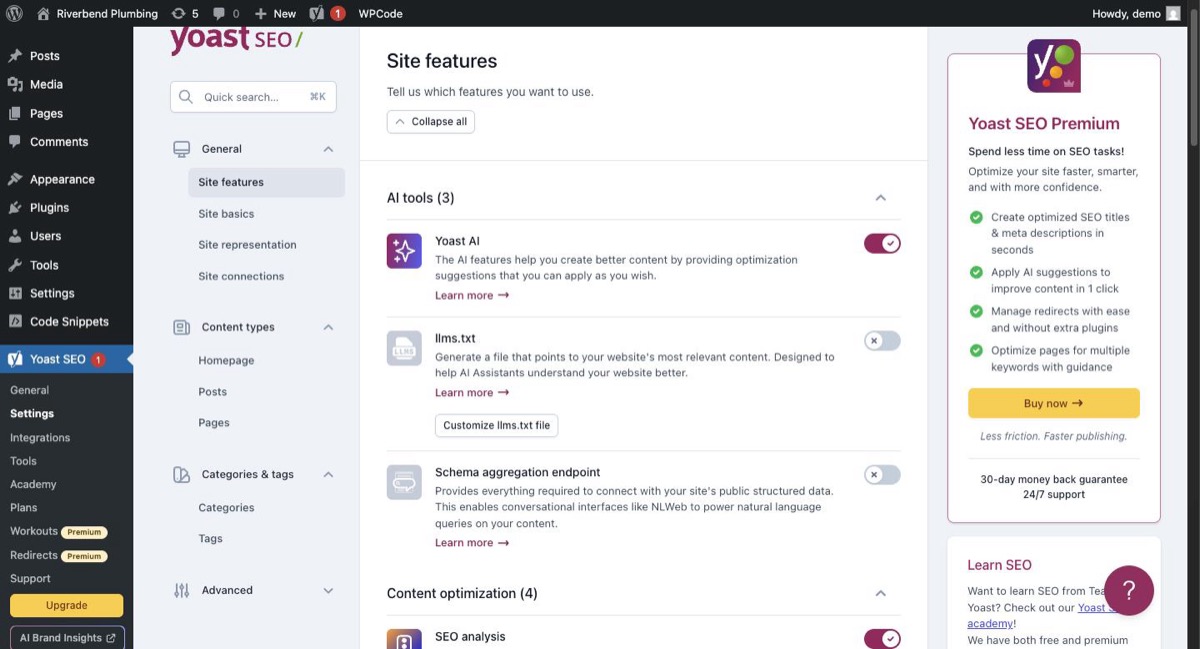
Task: Open AI Brand Insights link
Action: tap(67, 638)
